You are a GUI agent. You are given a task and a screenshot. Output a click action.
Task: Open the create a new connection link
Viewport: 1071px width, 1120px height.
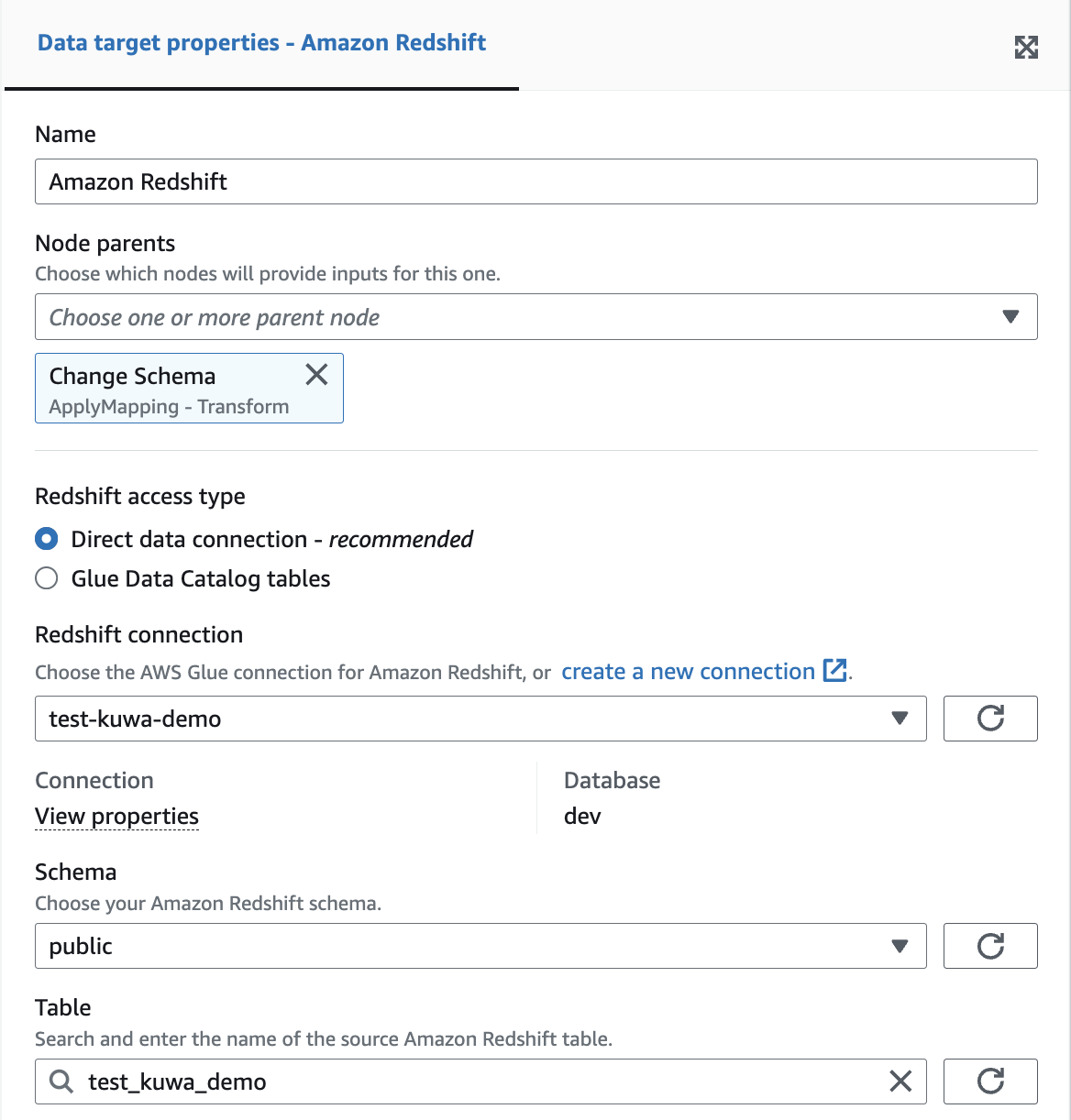pos(687,671)
